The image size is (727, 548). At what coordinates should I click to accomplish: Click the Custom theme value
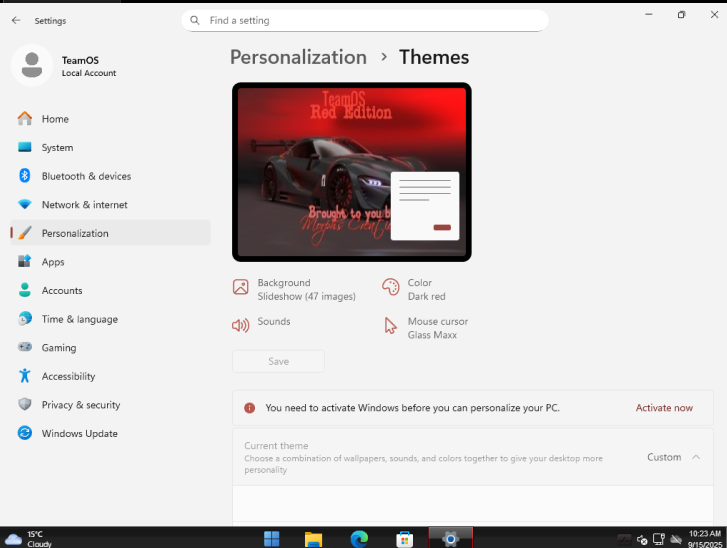tap(664, 457)
